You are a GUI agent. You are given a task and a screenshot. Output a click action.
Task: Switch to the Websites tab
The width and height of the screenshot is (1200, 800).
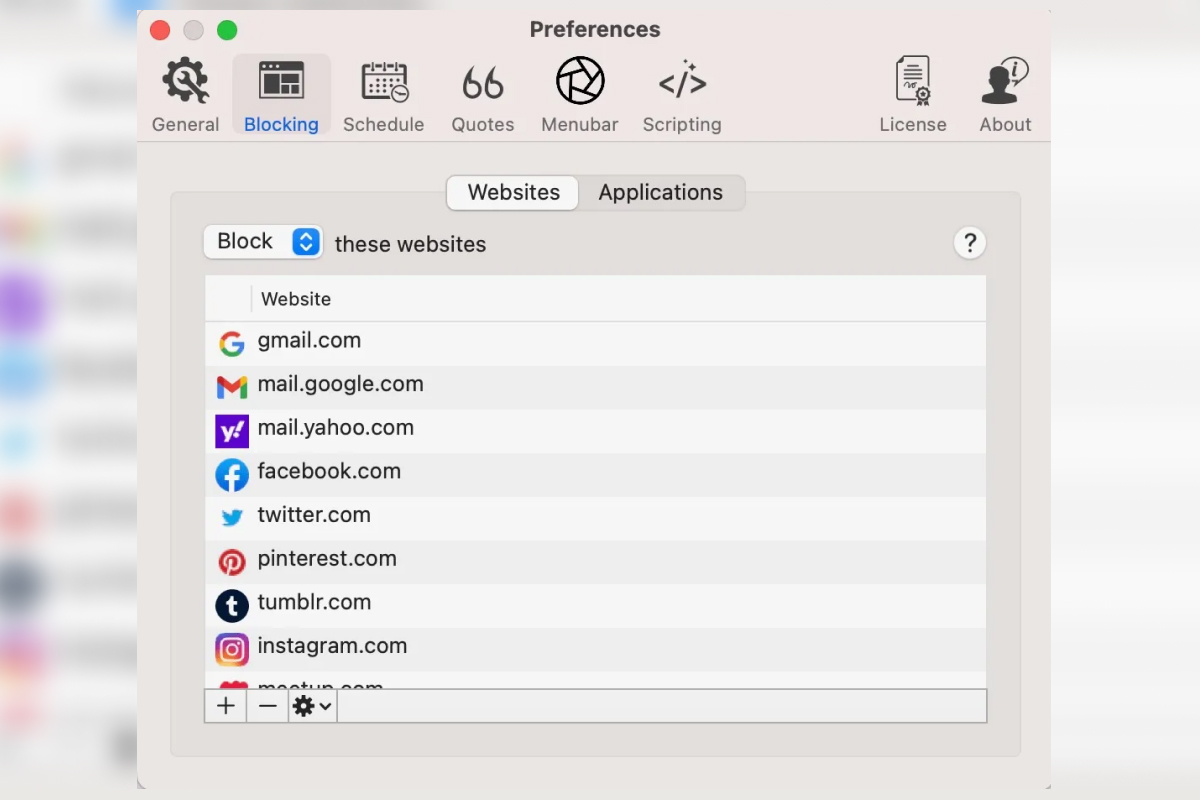(513, 193)
